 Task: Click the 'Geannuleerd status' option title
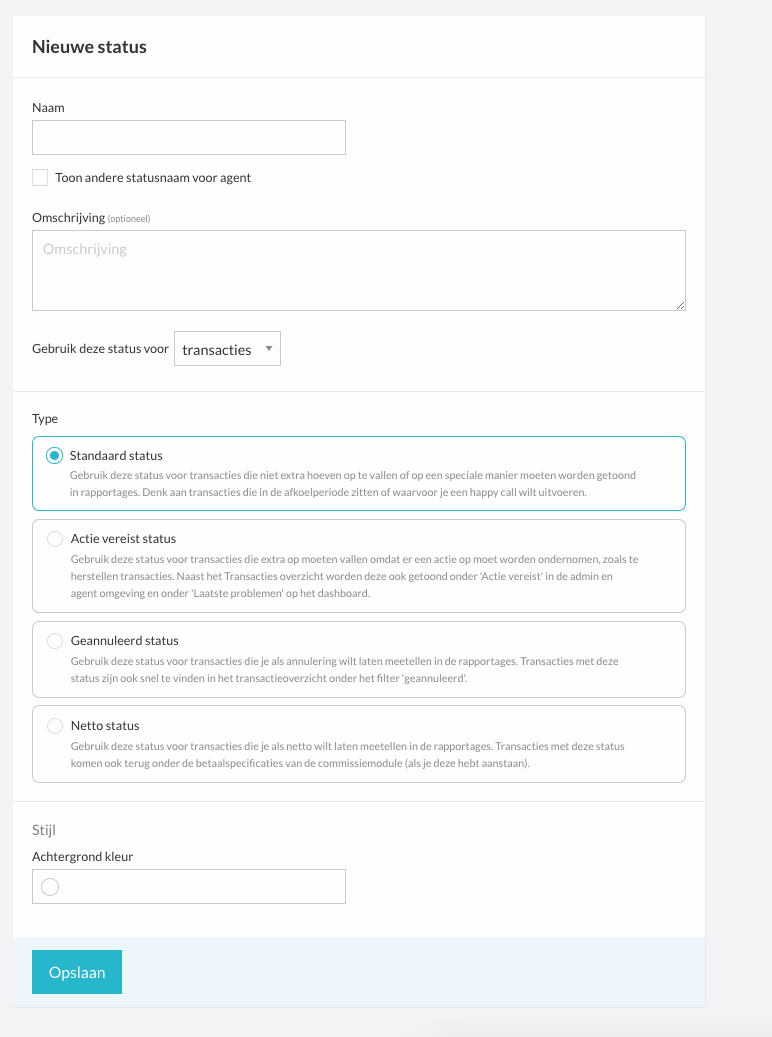pyautogui.click(x=124, y=641)
